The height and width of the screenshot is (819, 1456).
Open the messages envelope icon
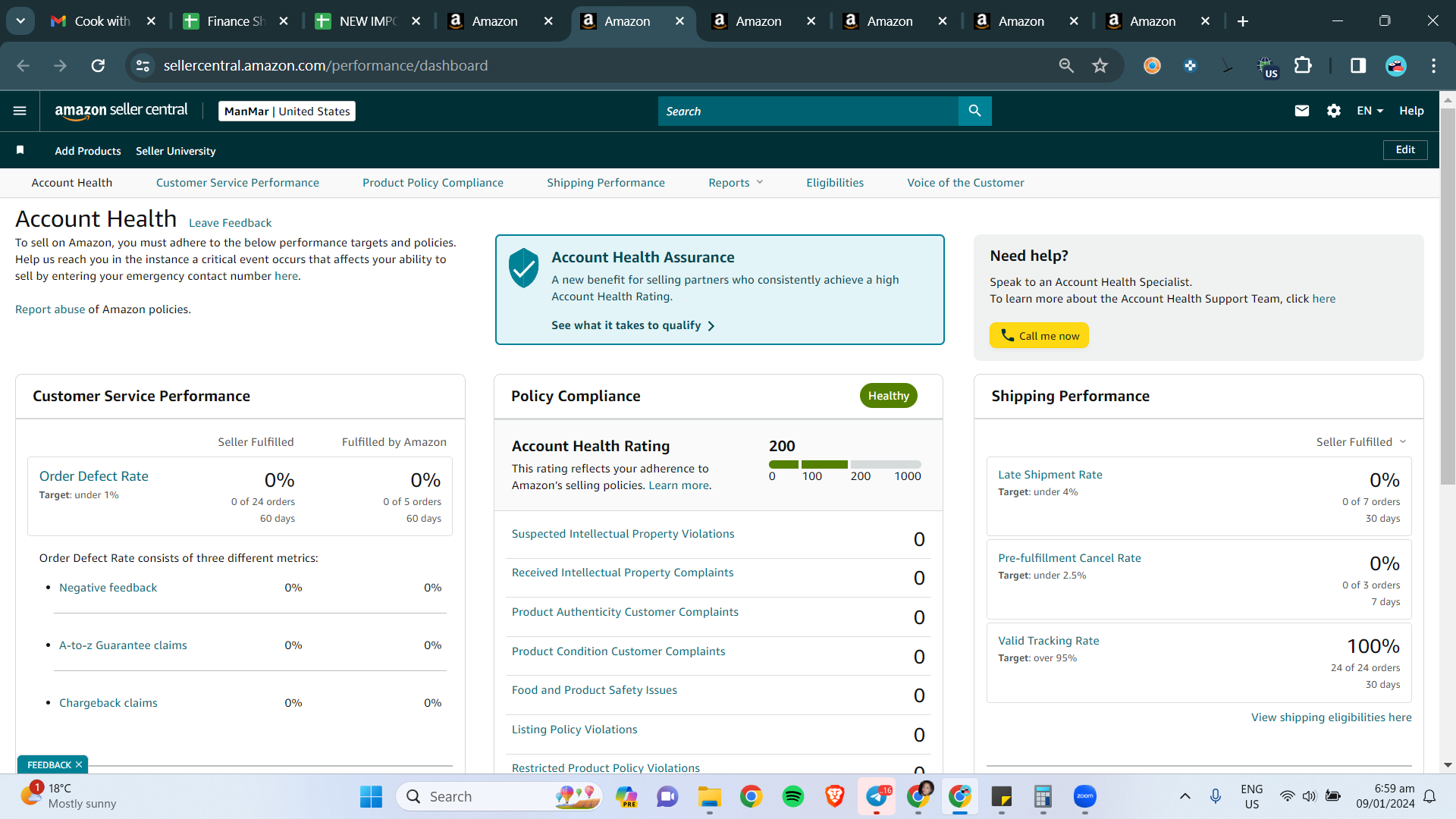(1302, 111)
